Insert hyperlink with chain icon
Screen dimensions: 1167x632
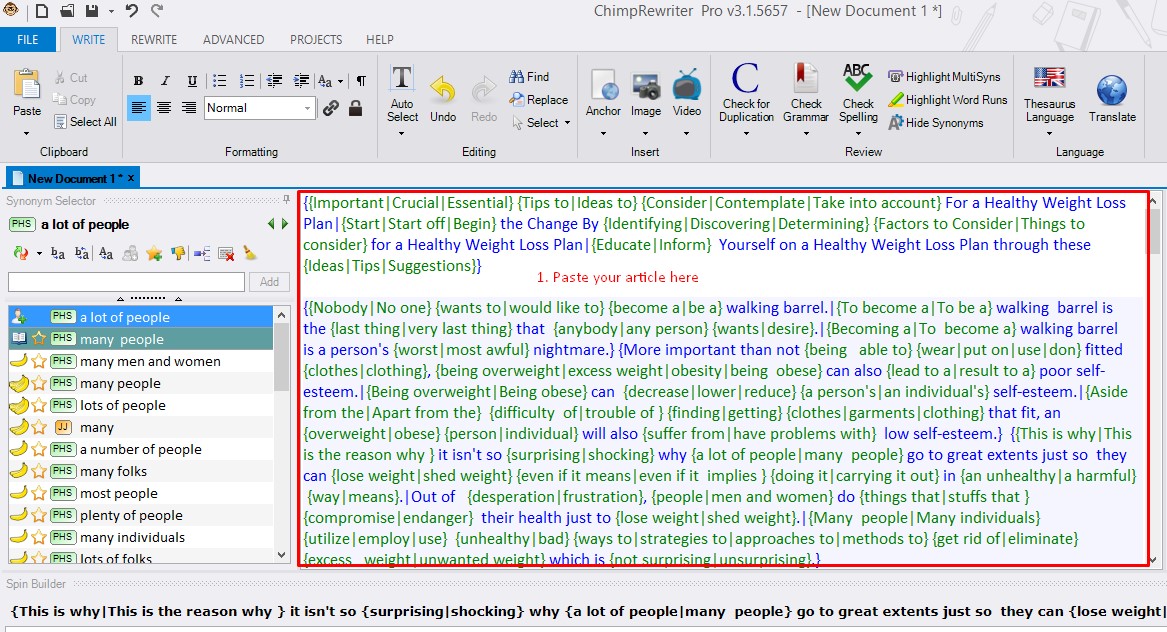(x=331, y=108)
